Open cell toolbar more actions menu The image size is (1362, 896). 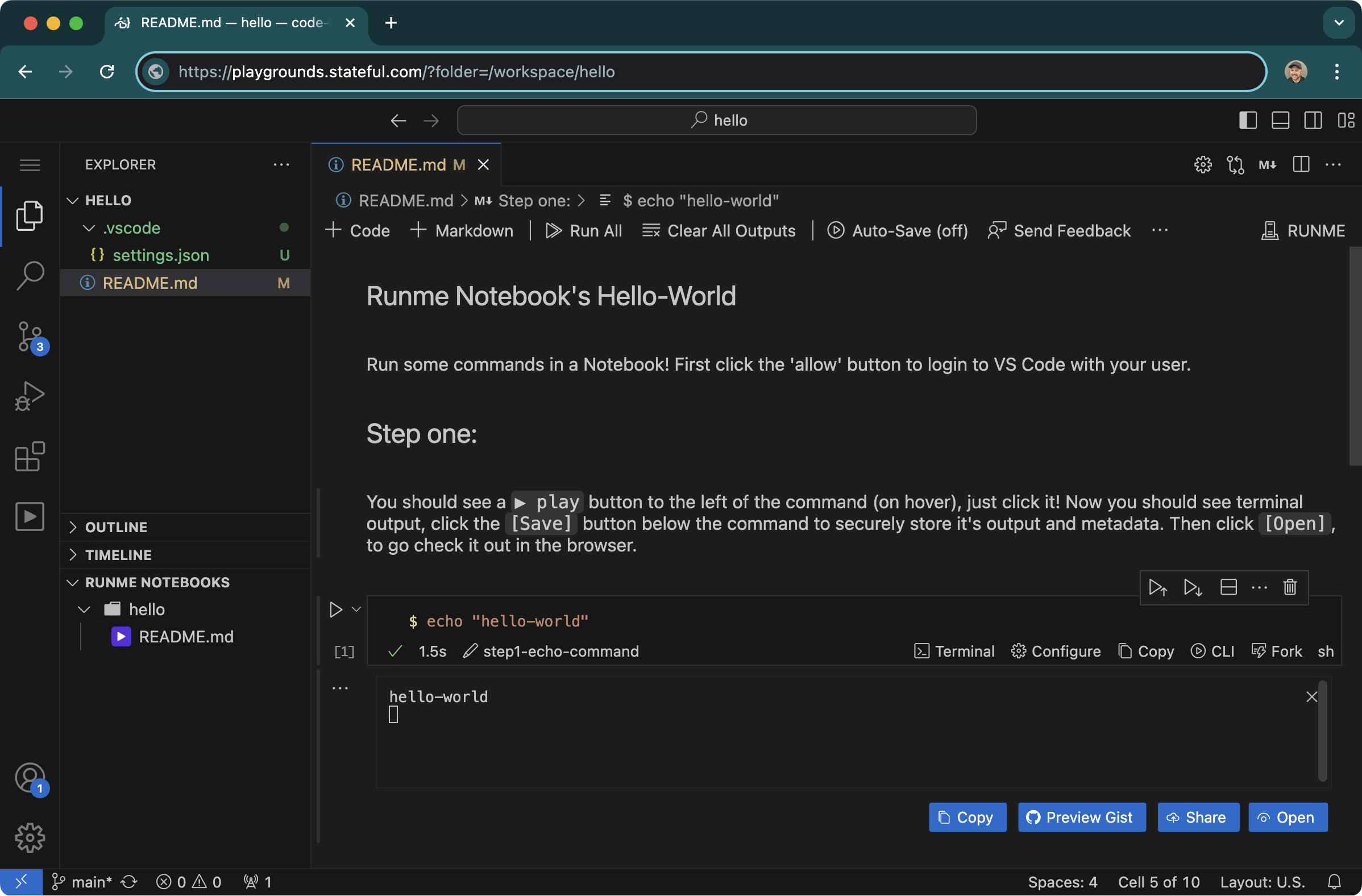pos(1260,587)
